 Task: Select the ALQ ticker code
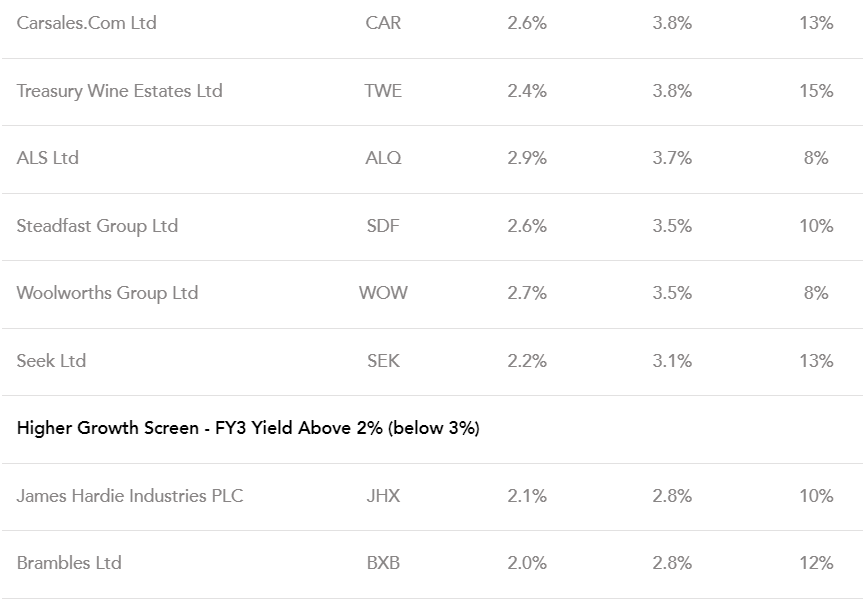383,158
